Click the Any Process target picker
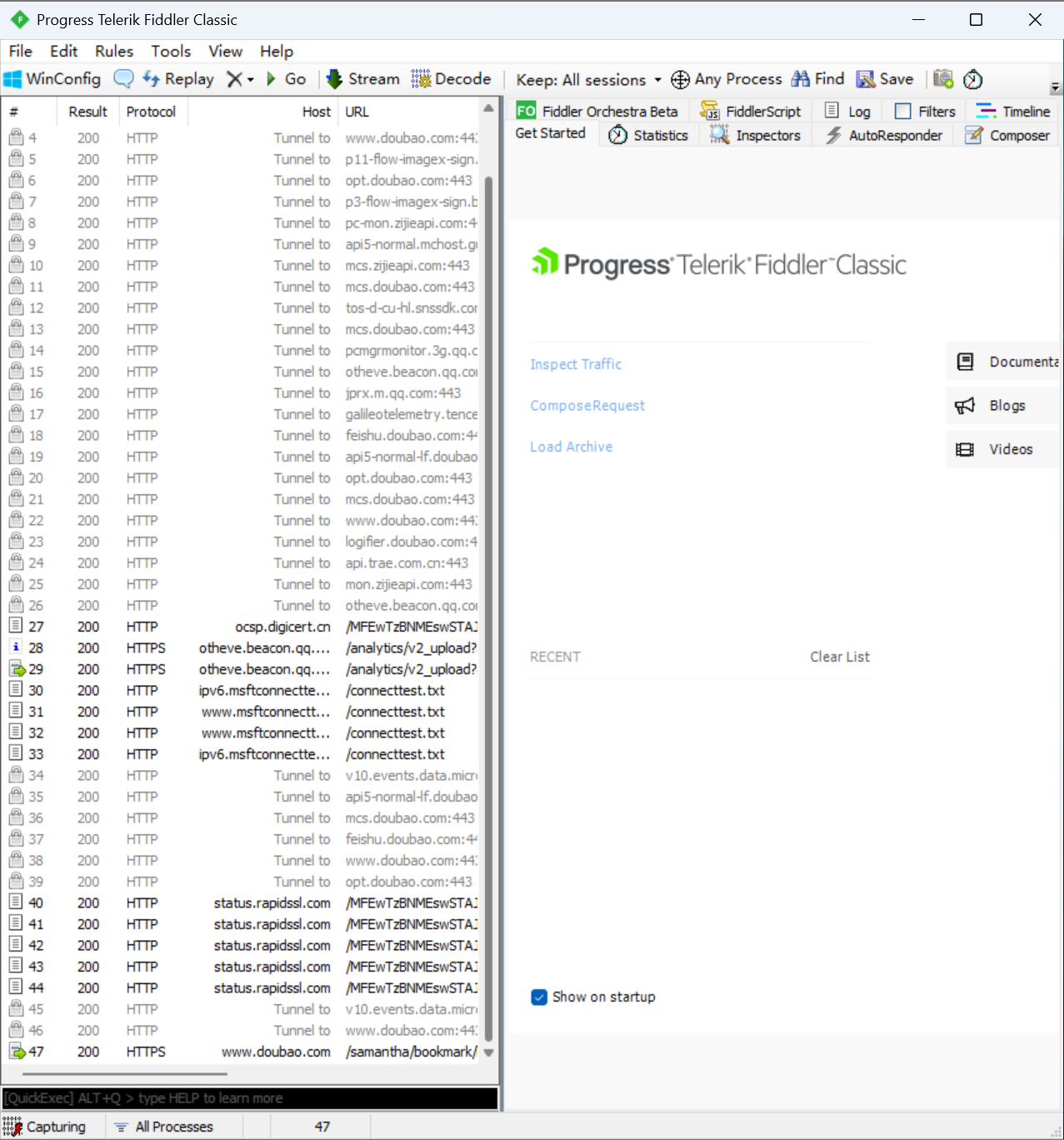This screenshot has width=1064, height=1140. 727,79
